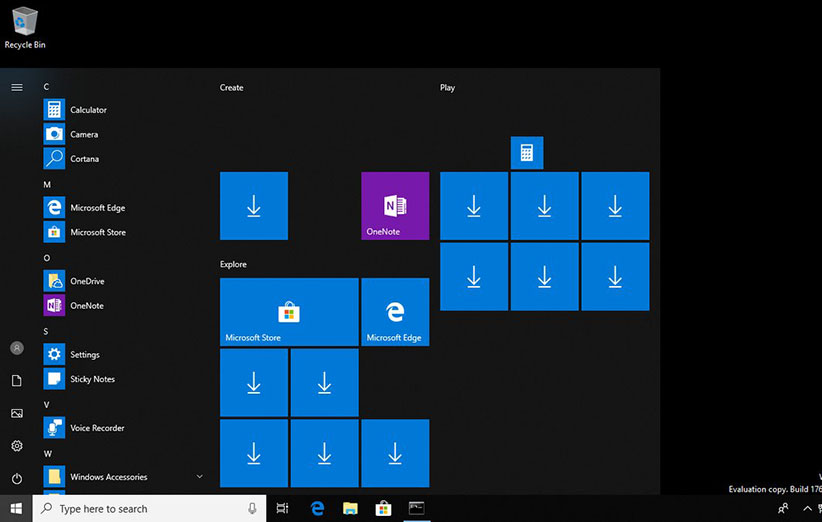
Task: Expand the Start hamburger menu
Action: tap(16, 87)
